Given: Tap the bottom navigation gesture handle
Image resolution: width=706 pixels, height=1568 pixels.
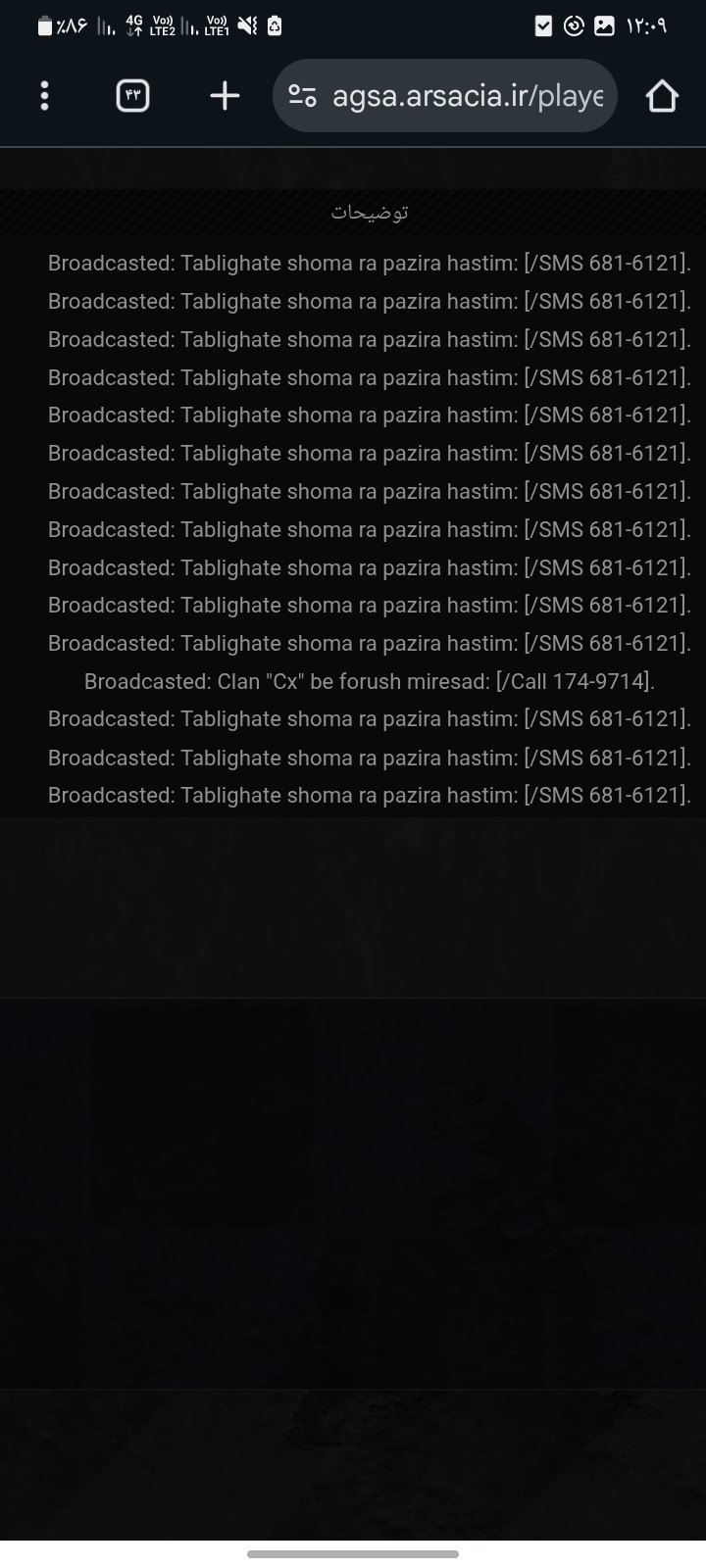Looking at the screenshot, I should click(353, 1553).
